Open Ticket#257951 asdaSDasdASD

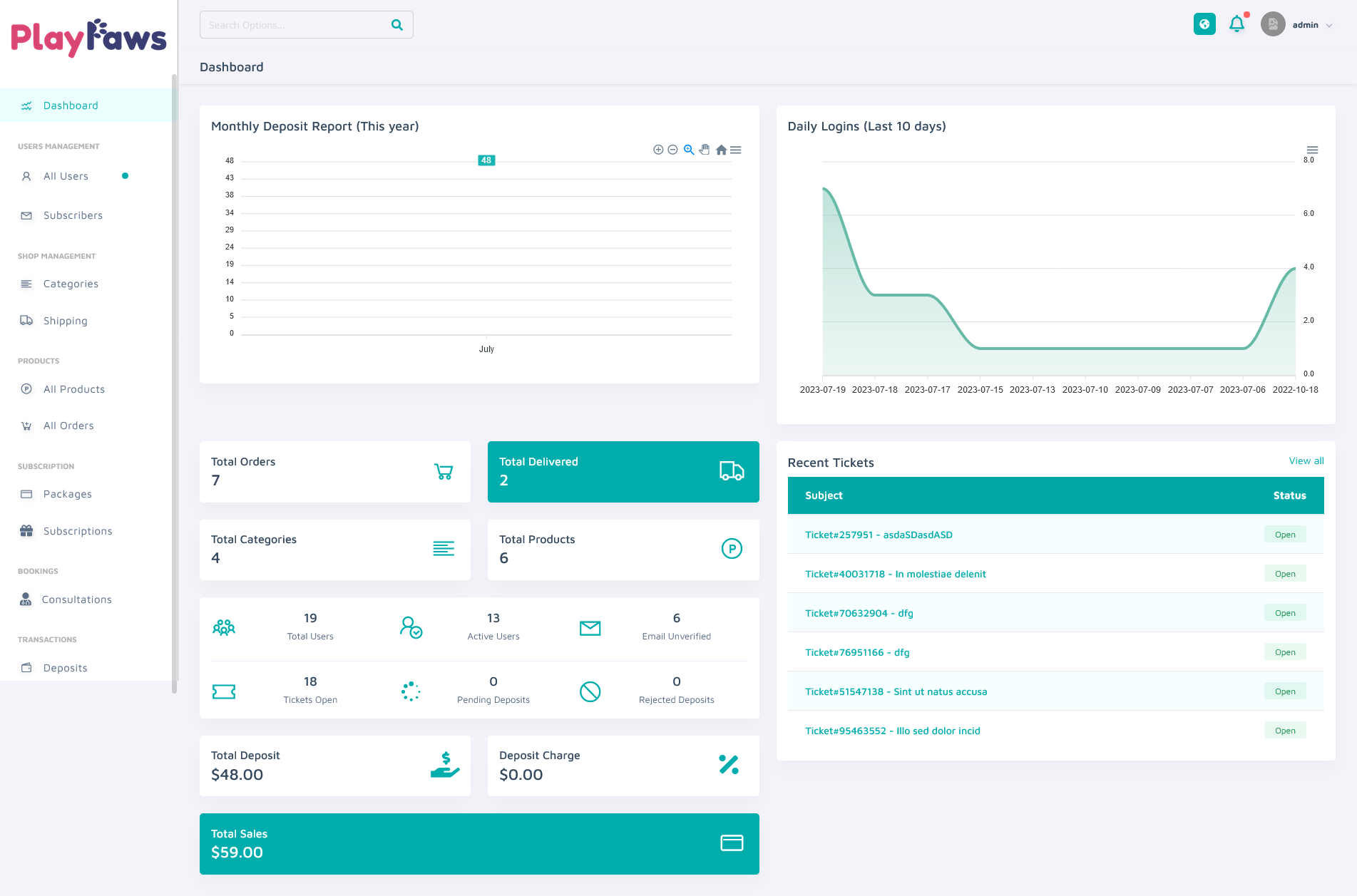pyautogui.click(x=879, y=535)
